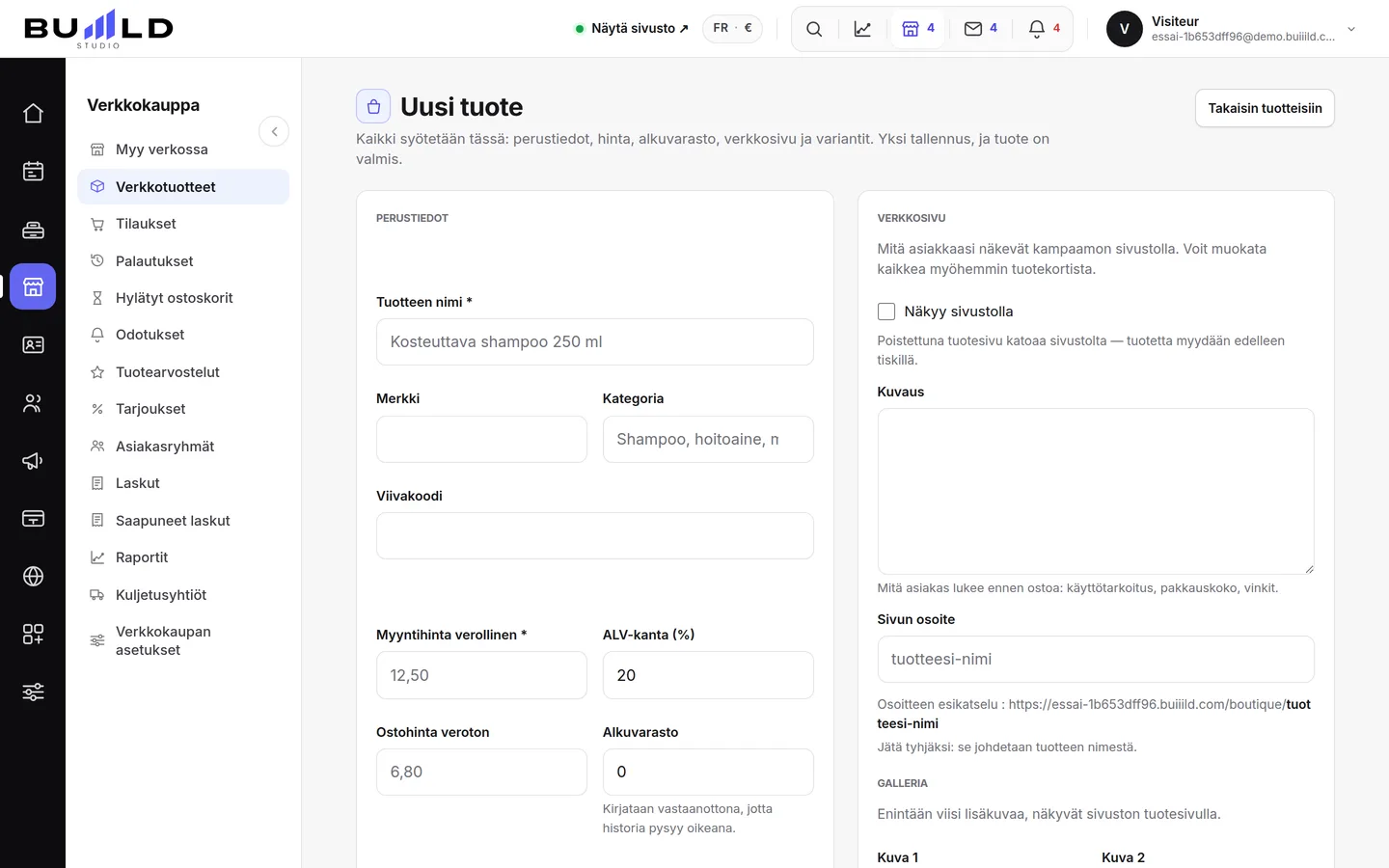The width and height of the screenshot is (1389, 868).
Task: Open the sliders icon in left rail
Action: click(33, 692)
